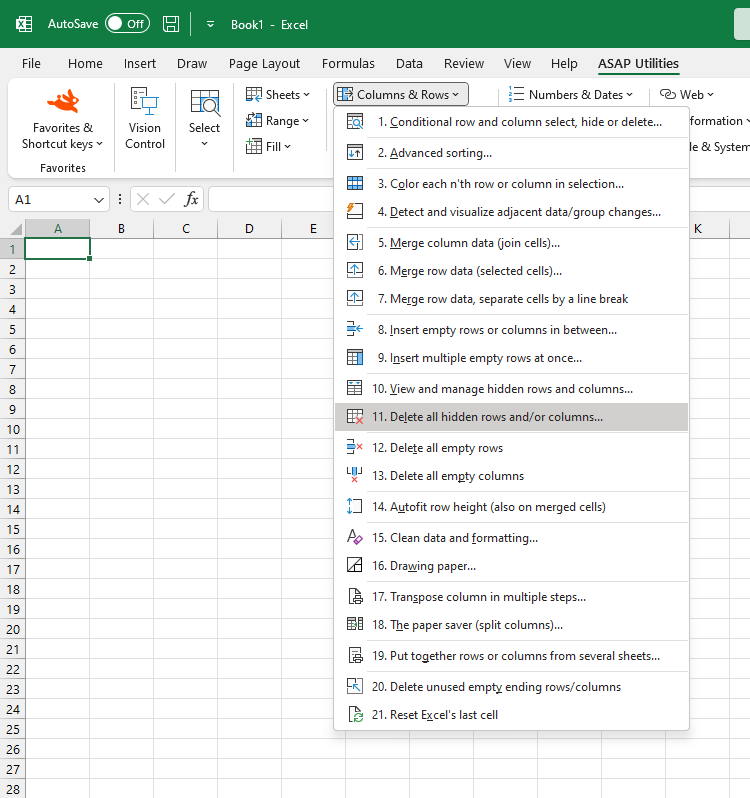The height and width of the screenshot is (798, 750).
Task: Expand the Sheets menu
Action: pos(278,95)
